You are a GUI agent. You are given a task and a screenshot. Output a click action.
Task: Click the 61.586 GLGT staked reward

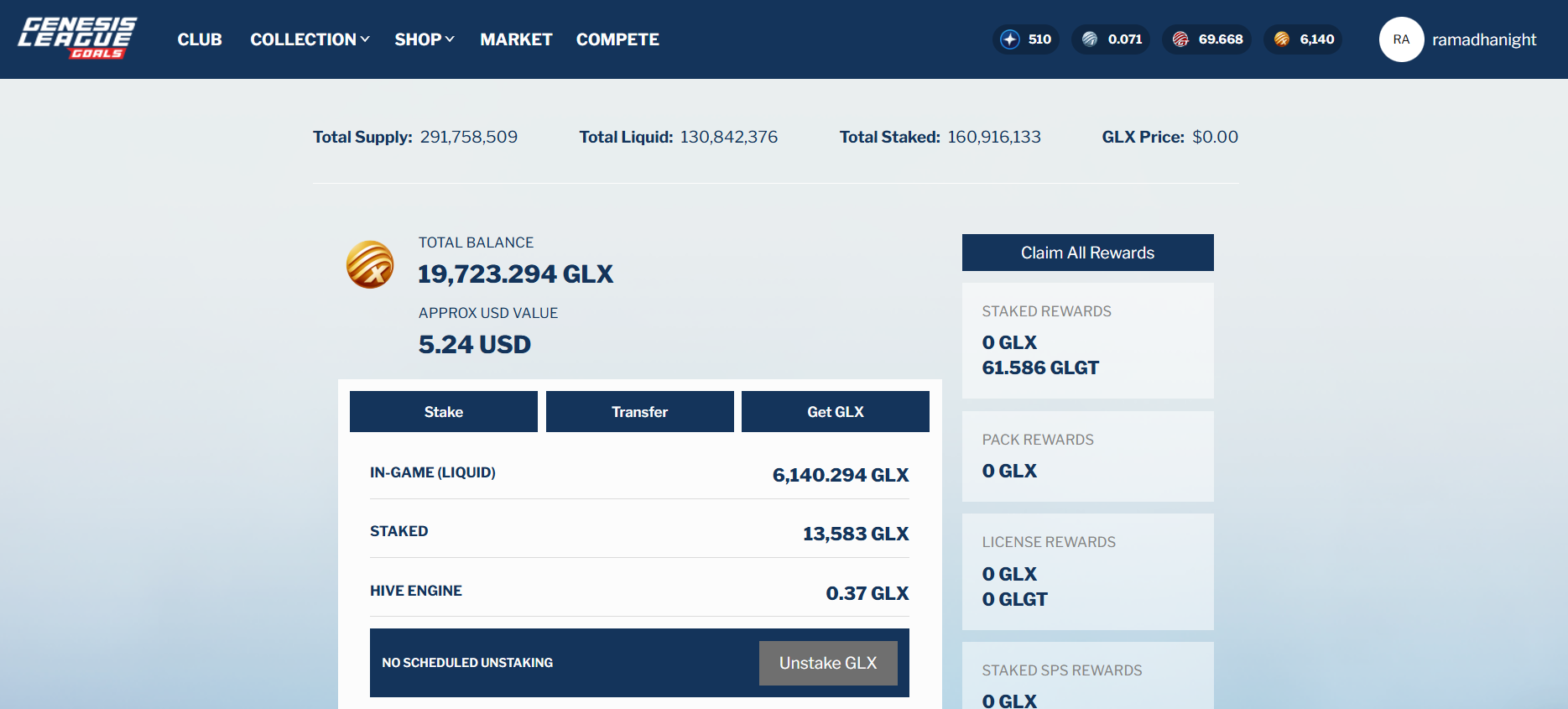[1040, 368]
